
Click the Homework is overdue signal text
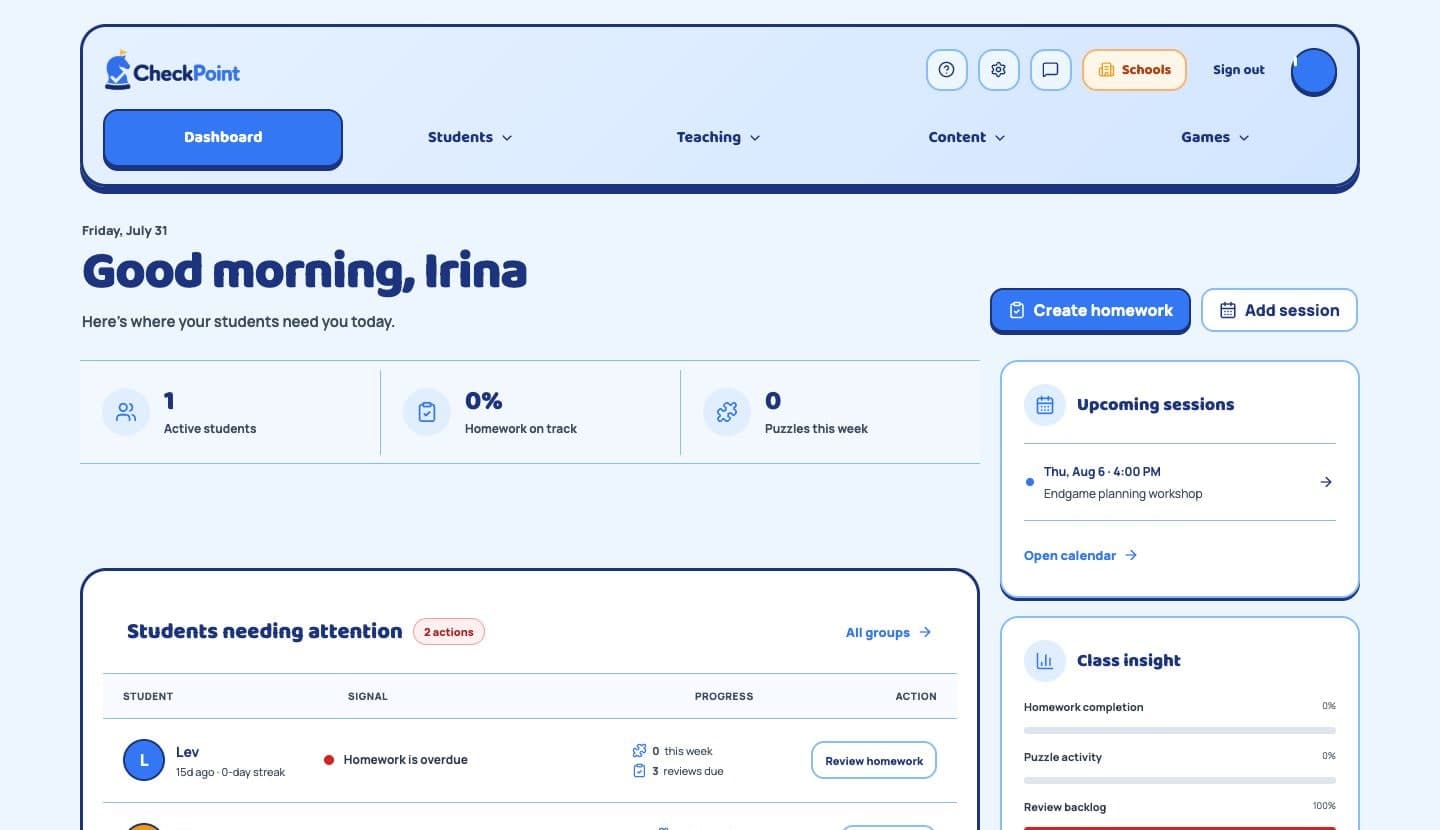coord(405,760)
